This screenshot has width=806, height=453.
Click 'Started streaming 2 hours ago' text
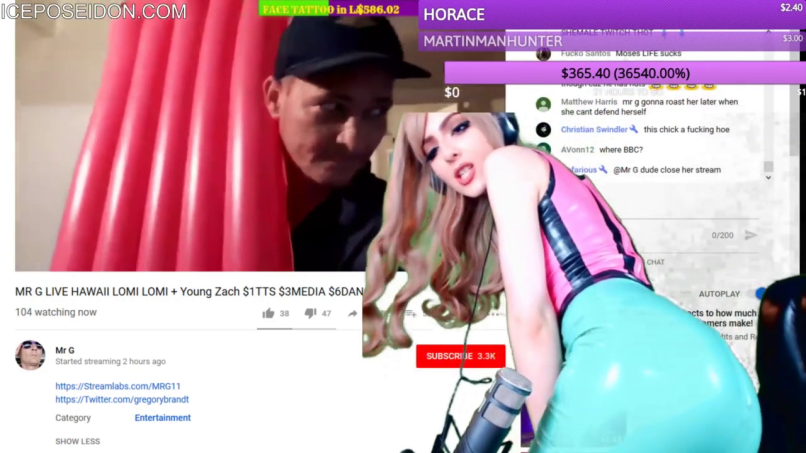click(x=111, y=361)
